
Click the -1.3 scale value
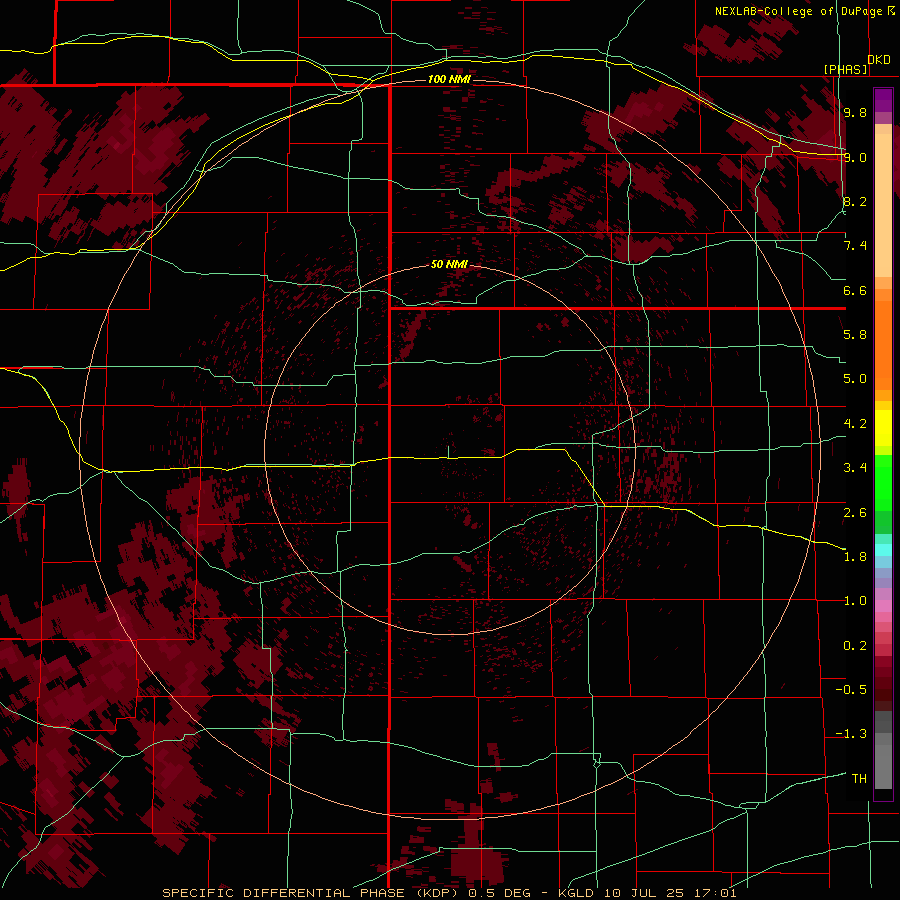pyautogui.click(x=851, y=734)
